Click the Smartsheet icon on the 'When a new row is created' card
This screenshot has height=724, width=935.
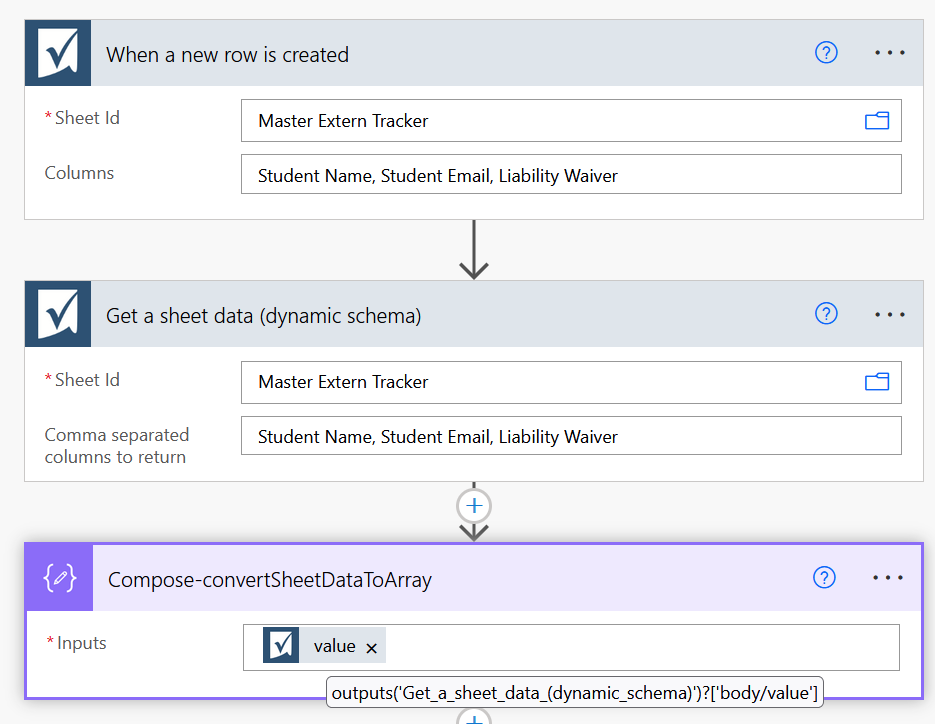58,54
